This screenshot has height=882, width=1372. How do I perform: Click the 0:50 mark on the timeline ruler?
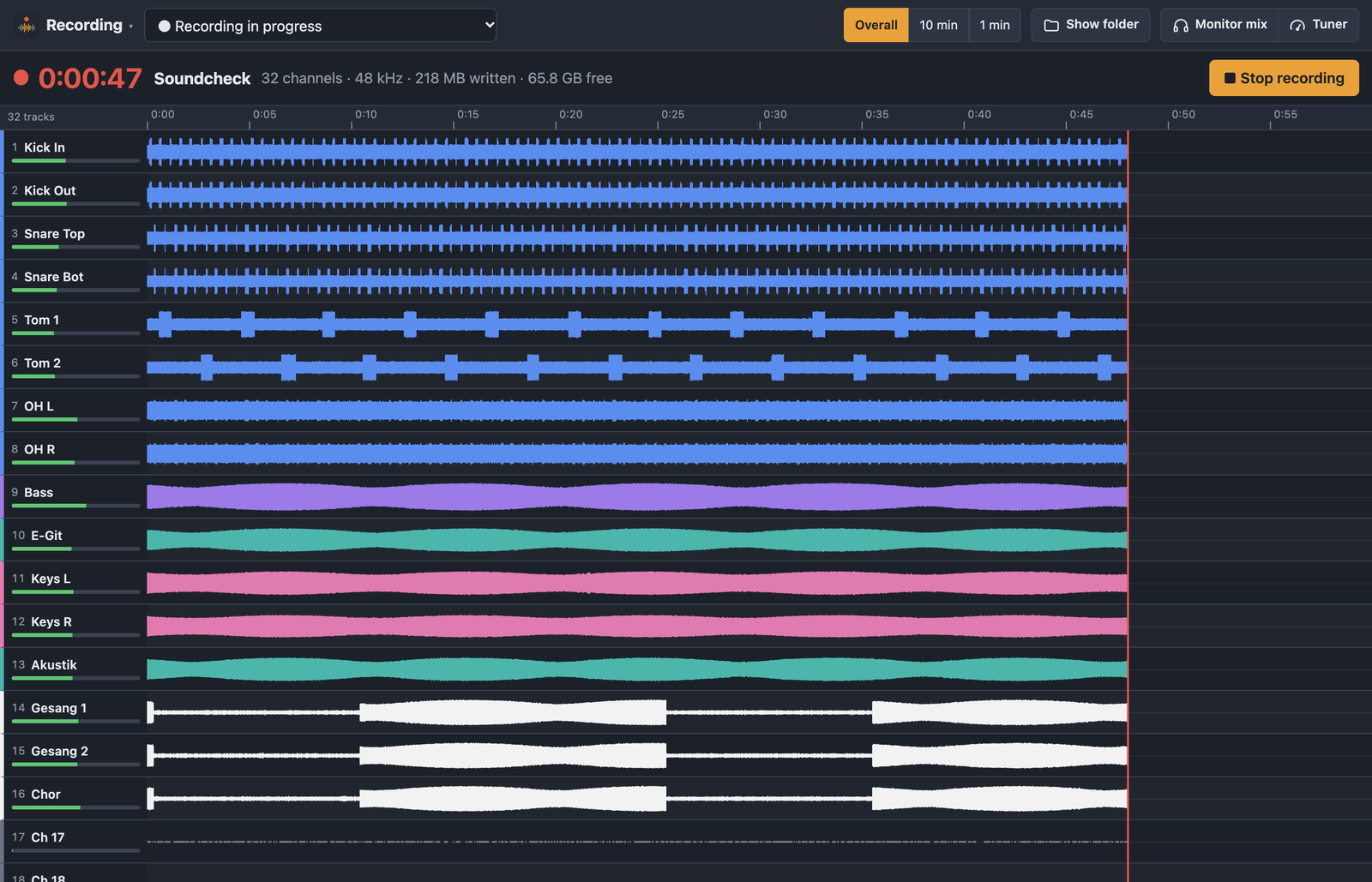[x=1183, y=114]
